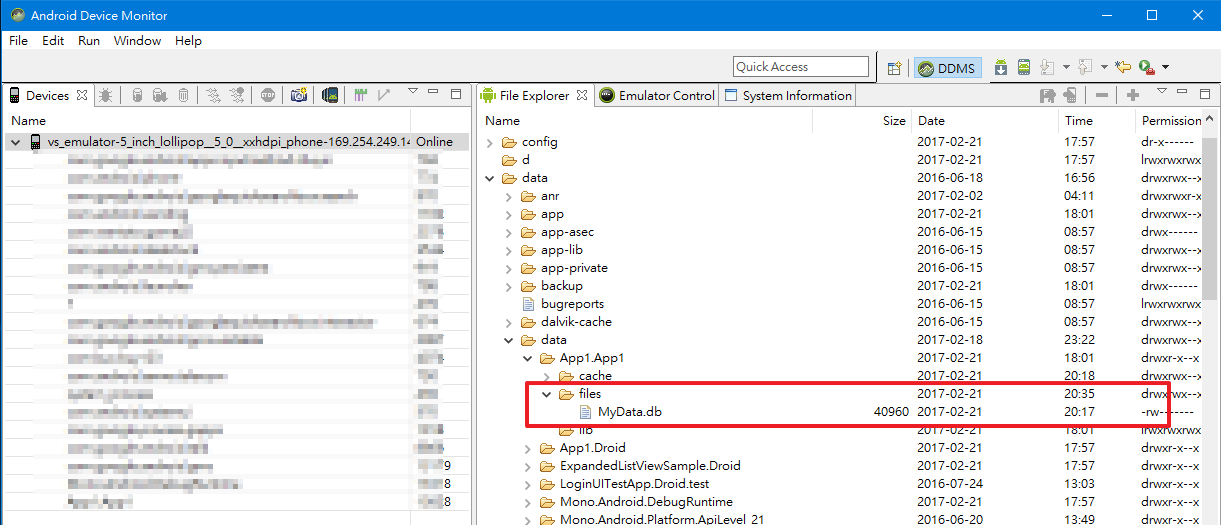Click the Update Heap cylinder icon
This screenshot has height=525, width=1221.
pos(137,96)
